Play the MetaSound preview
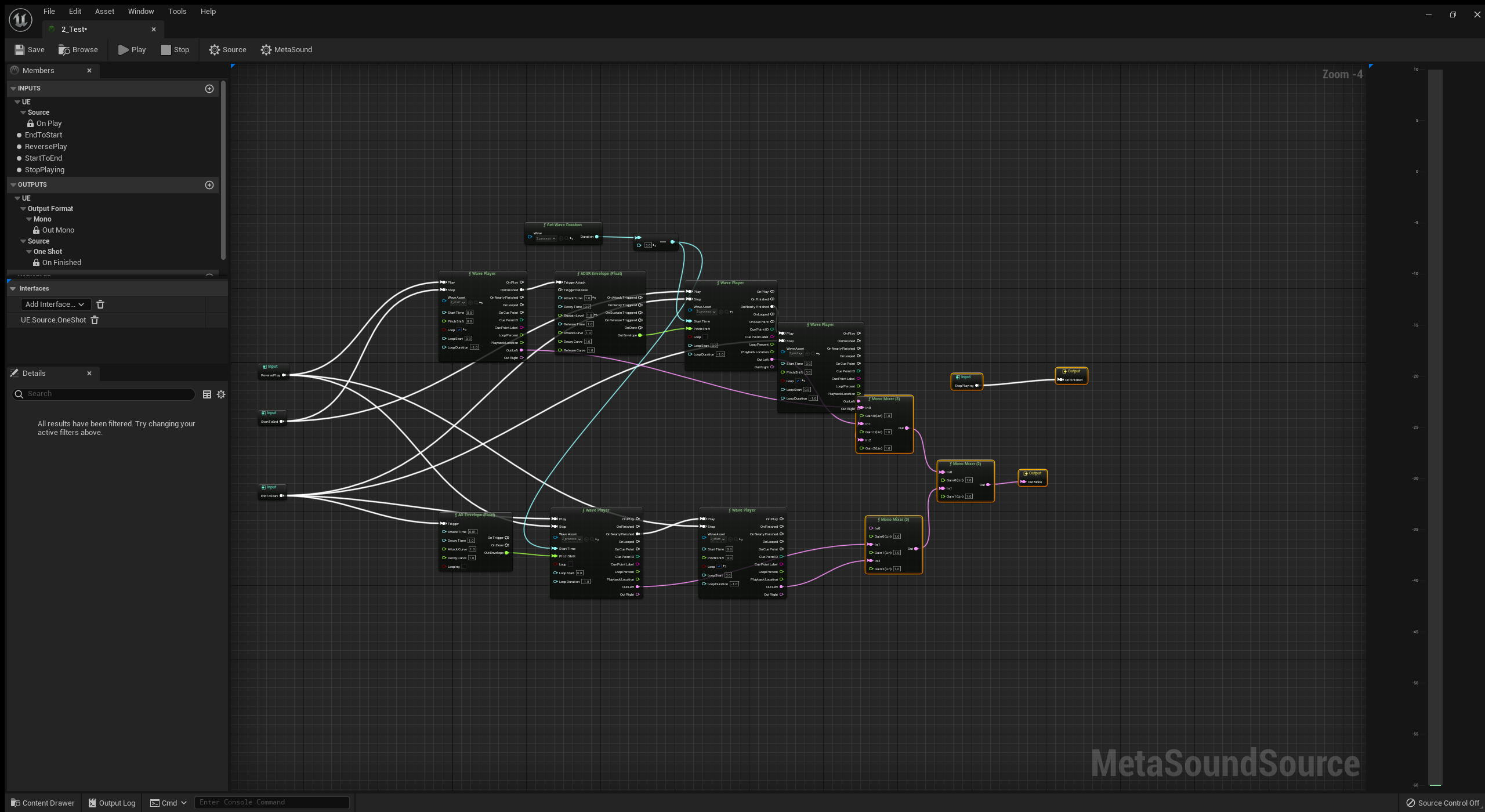The image size is (1485, 812). (x=132, y=50)
